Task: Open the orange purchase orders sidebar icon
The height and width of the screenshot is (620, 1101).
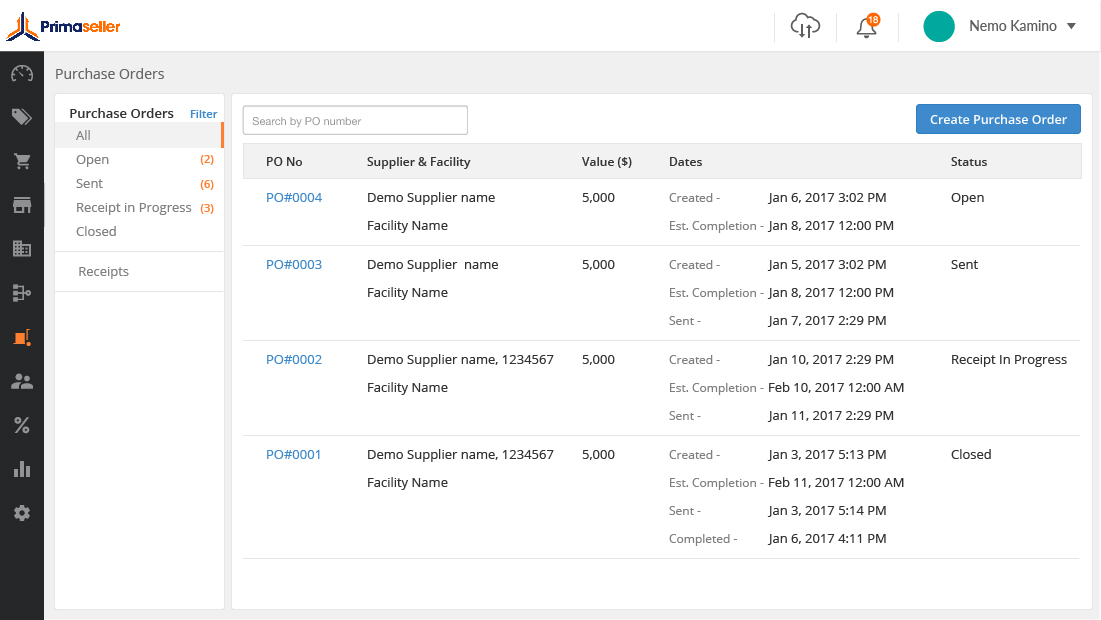Action: [22, 337]
